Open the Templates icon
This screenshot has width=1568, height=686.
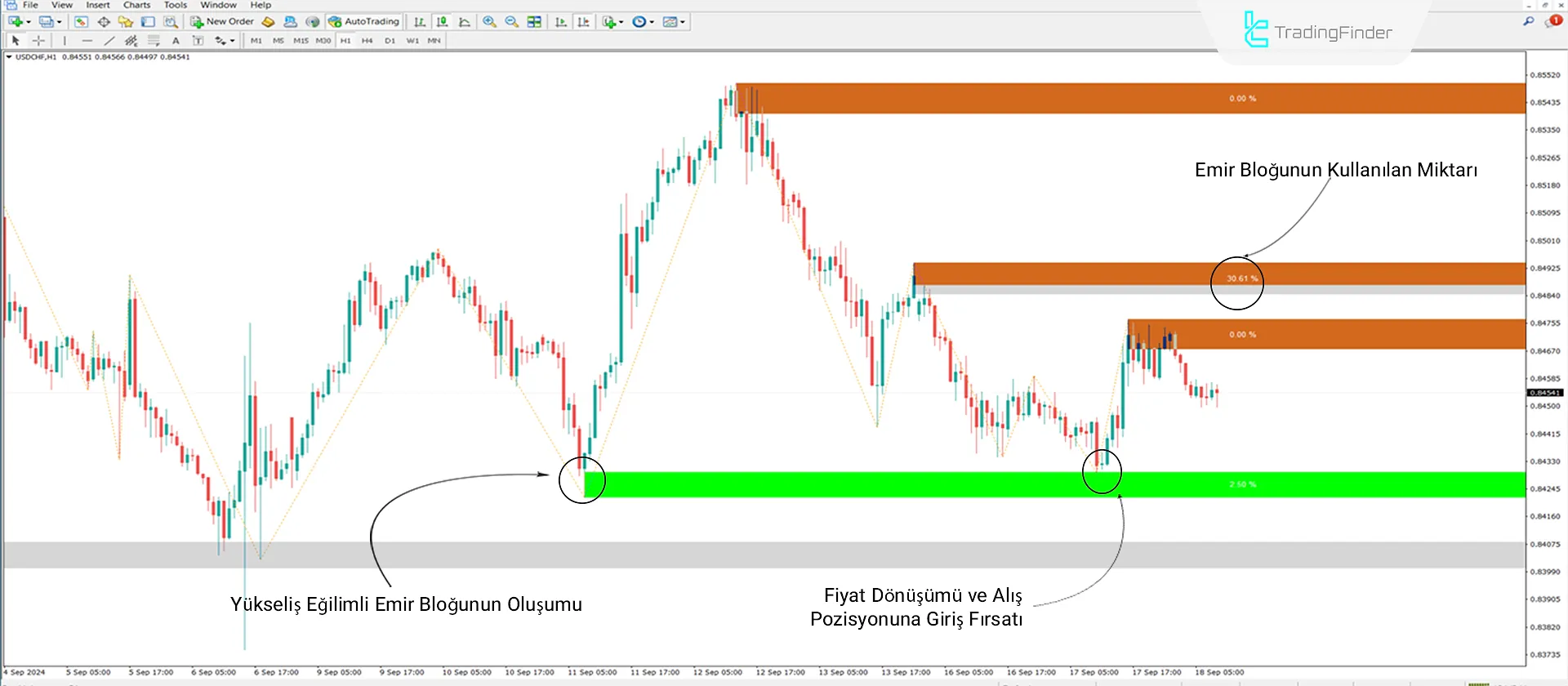(670, 22)
